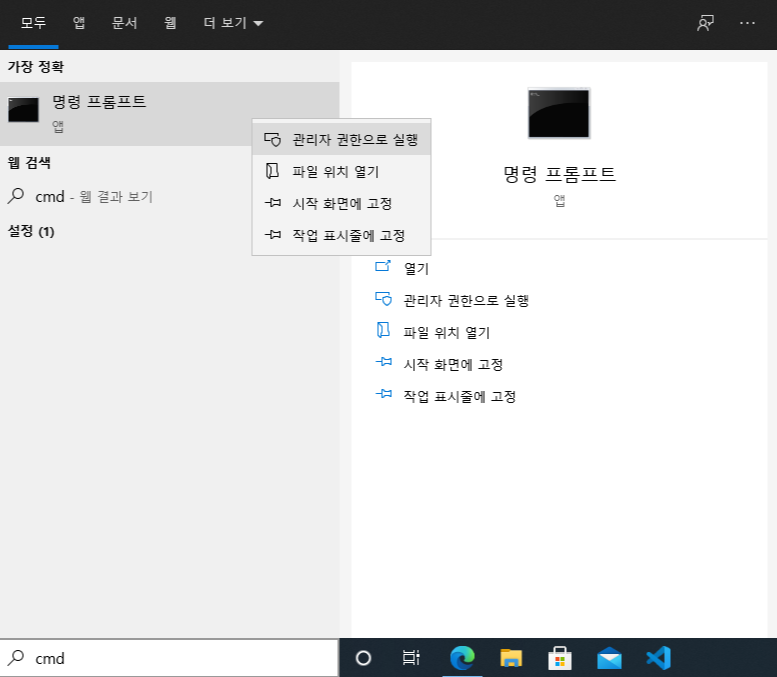Open the search feedback icon
The width and height of the screenshot is (777, 677).
coord(705,23)
